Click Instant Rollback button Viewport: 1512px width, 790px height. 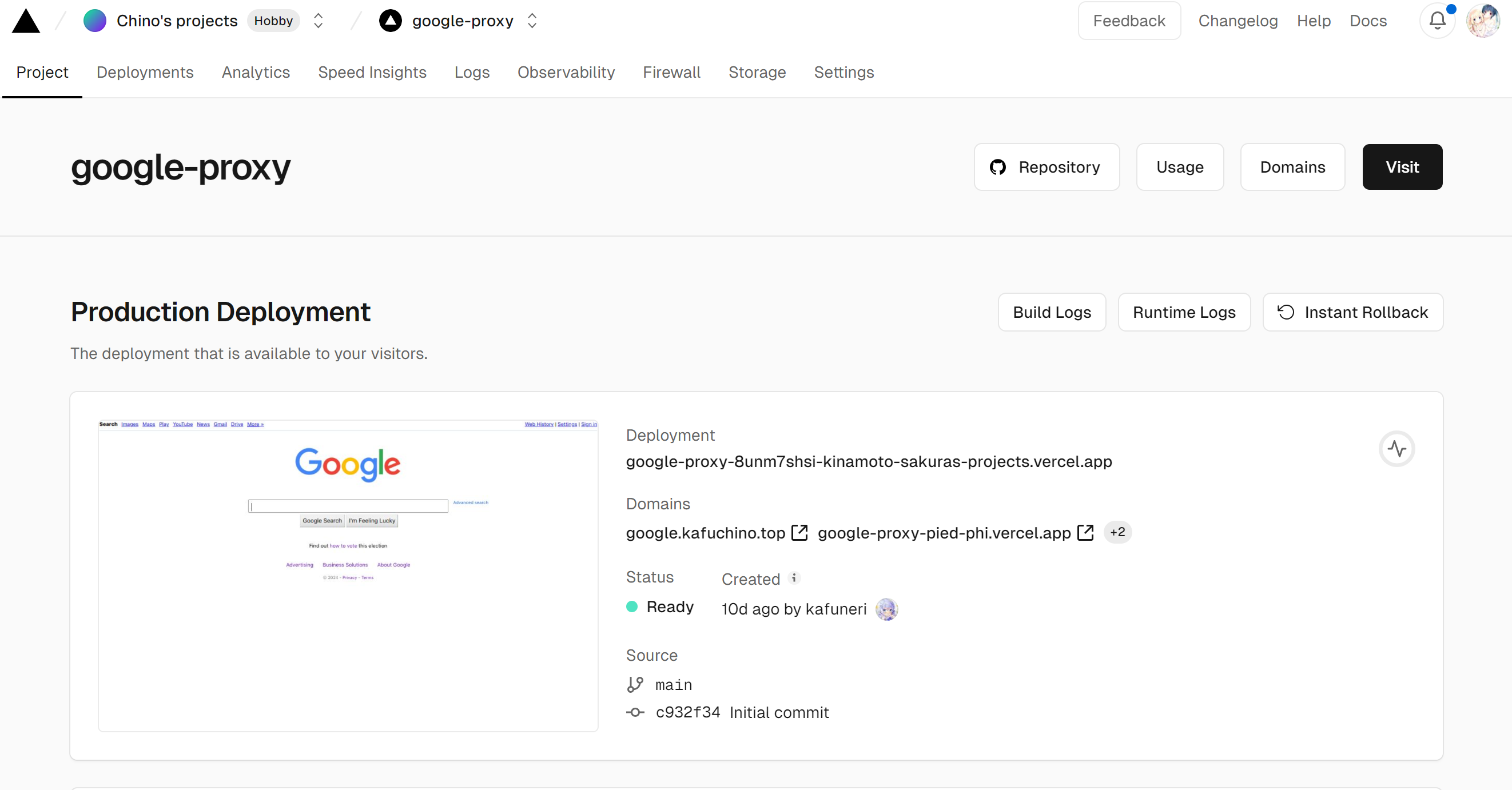[x=1353, y=312]
